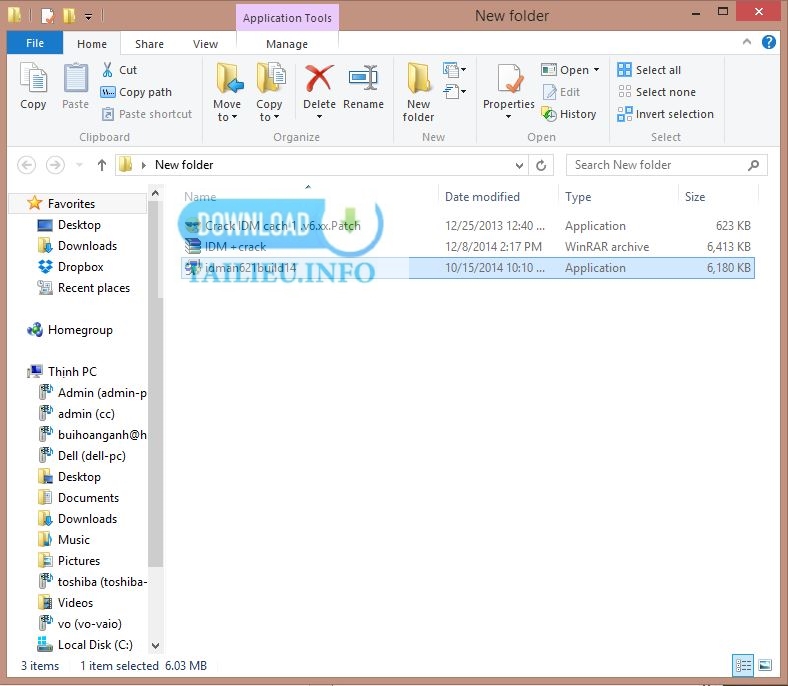Open vo (vo-vaio) location
Viewport: 788px width, 686px height.
pos(89,624)
